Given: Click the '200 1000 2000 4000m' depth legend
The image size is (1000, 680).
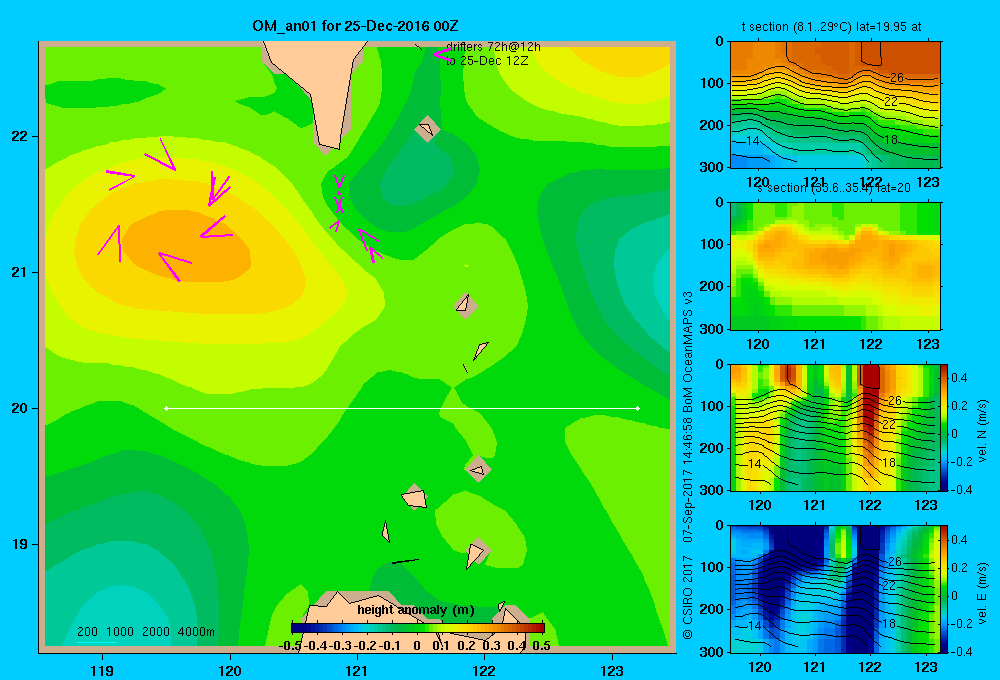Looking at the screenshot, I should (x=145, y=632).
